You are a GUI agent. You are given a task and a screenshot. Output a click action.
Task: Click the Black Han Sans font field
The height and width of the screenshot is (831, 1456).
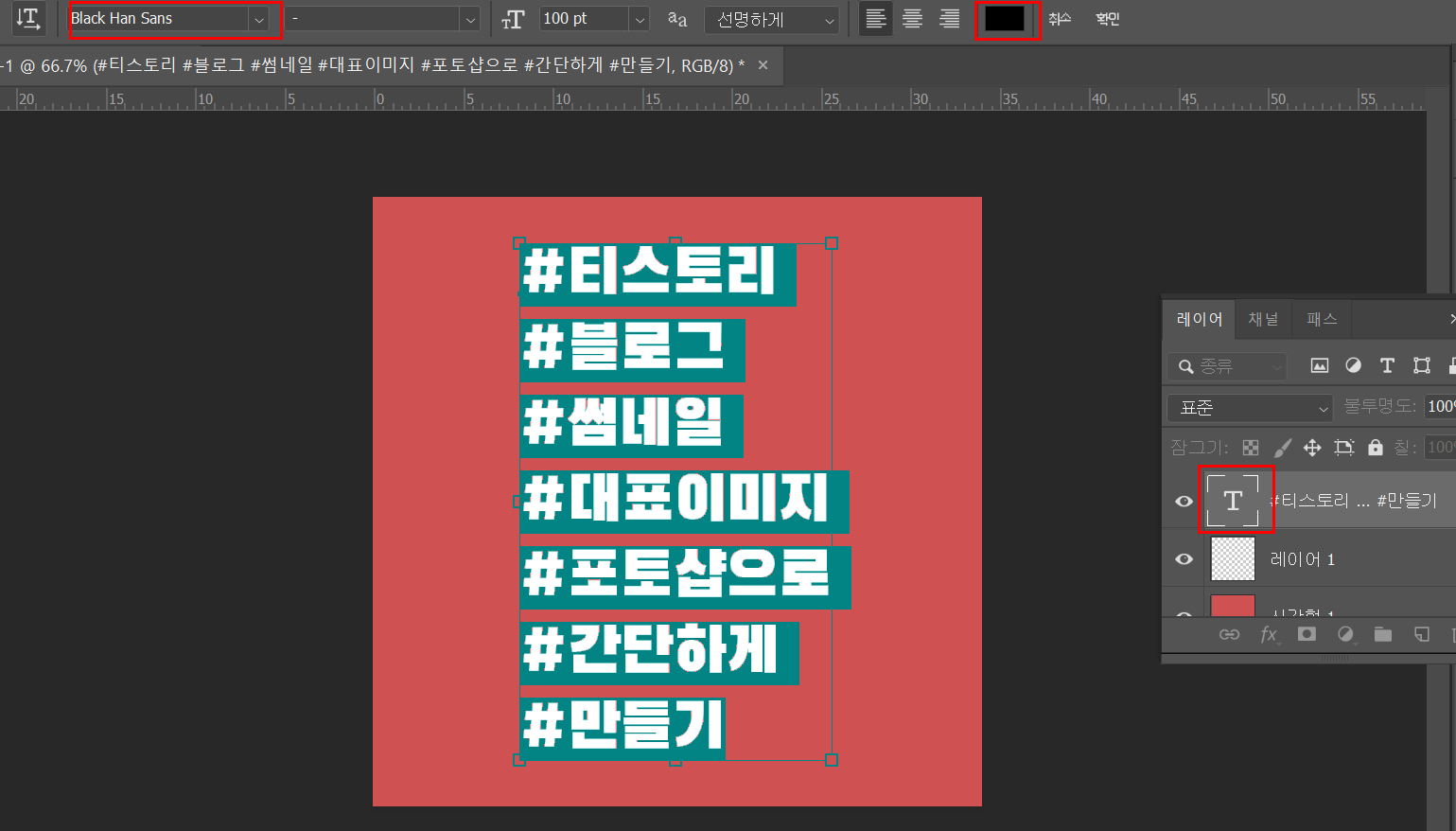[x=159, y=19]
